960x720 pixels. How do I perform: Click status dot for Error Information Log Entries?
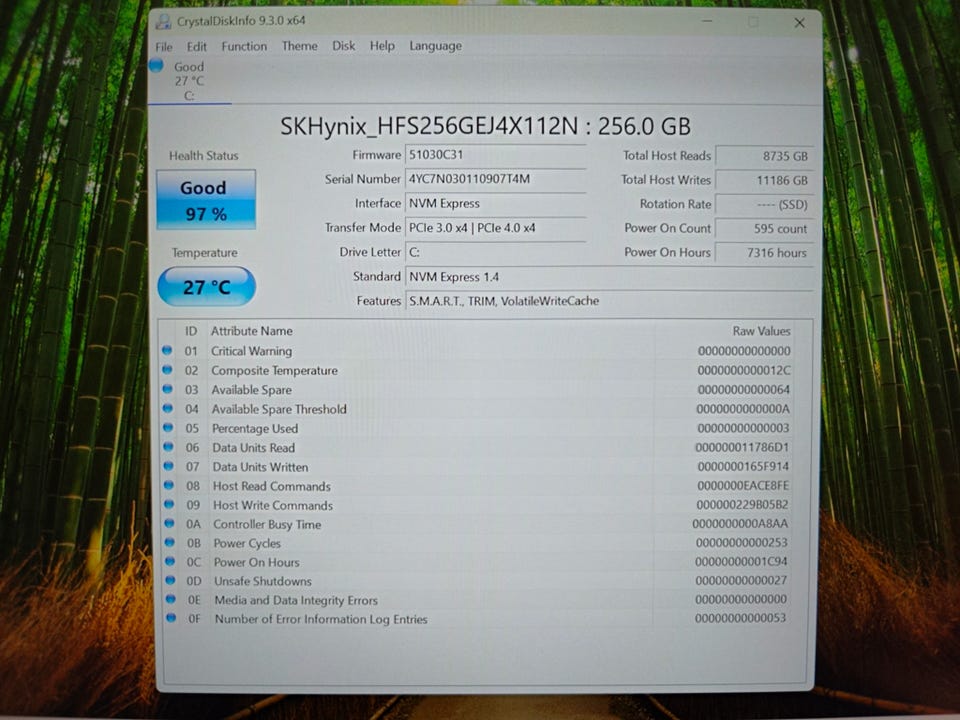(x=171, y=618)
